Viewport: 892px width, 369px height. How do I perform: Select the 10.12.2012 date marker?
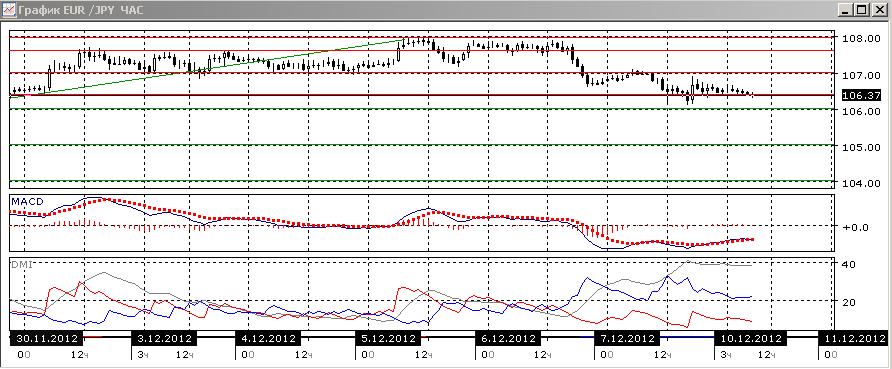click(x=749, y=338)
